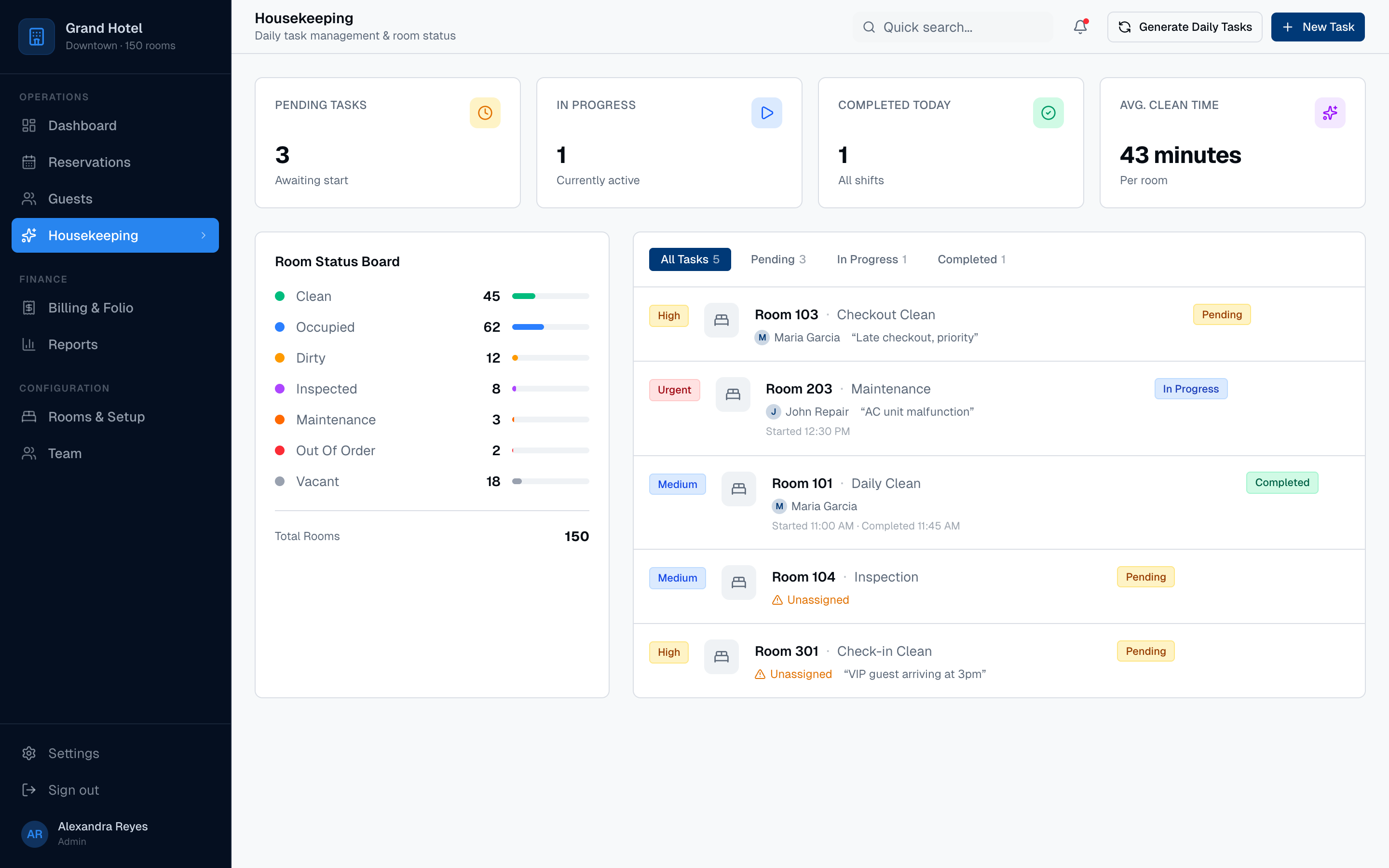Open the Room 203 task title

tap(799, 389)
